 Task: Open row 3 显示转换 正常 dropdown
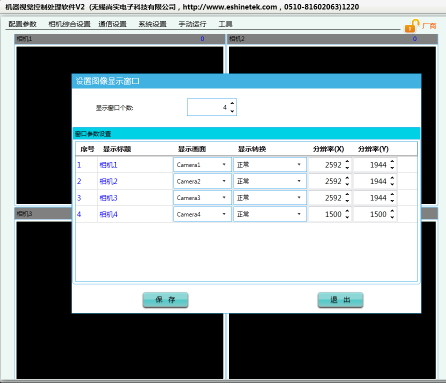point(270,198)
